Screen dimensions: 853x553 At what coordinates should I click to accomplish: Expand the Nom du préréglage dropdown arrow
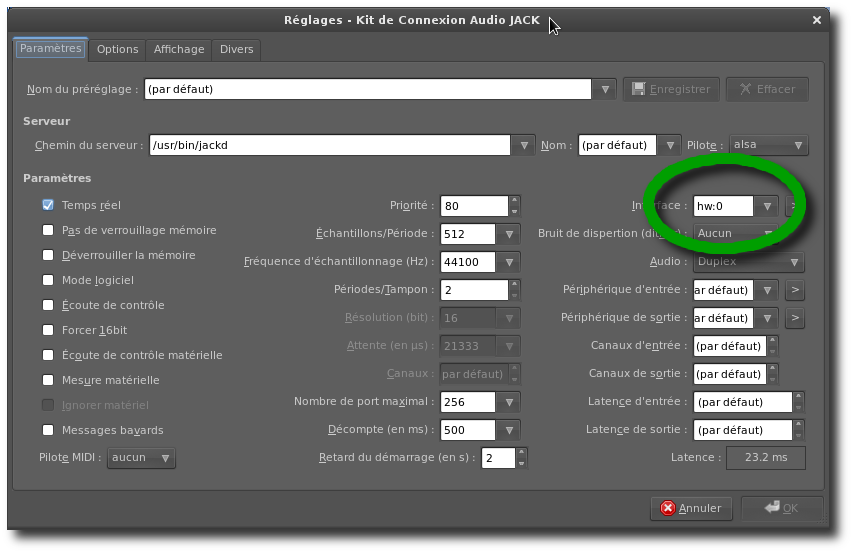click(604, 89)
